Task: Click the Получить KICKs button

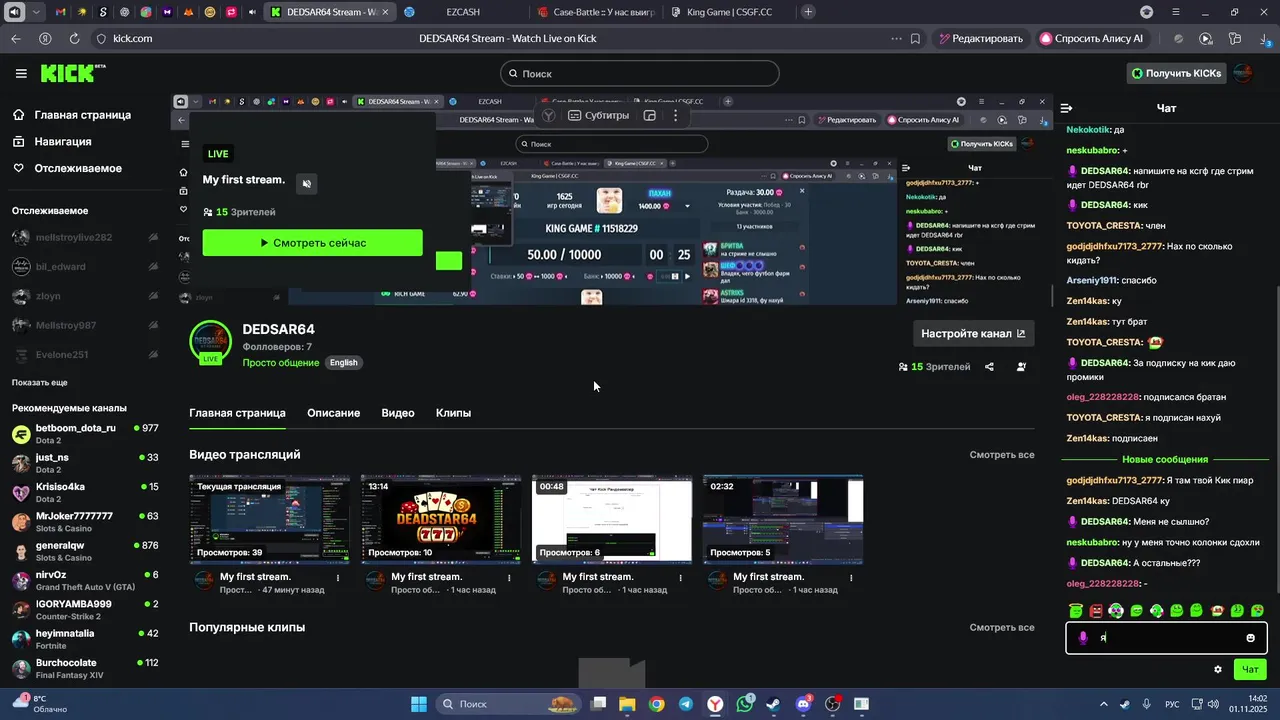Action: click(1176, 73)
